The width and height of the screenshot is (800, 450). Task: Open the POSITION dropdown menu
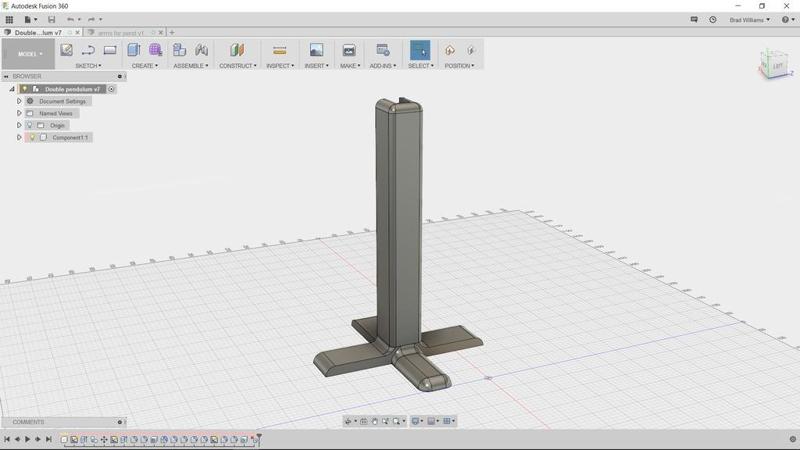tap(459, 66)
